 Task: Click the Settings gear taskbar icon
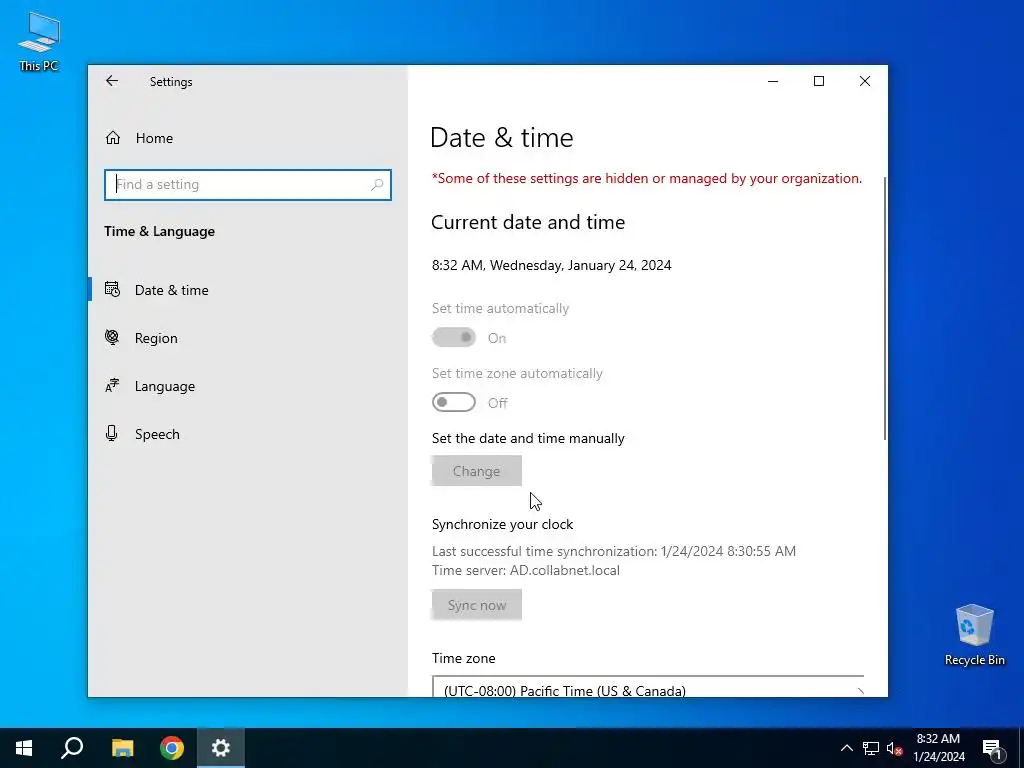coord(221,748)
